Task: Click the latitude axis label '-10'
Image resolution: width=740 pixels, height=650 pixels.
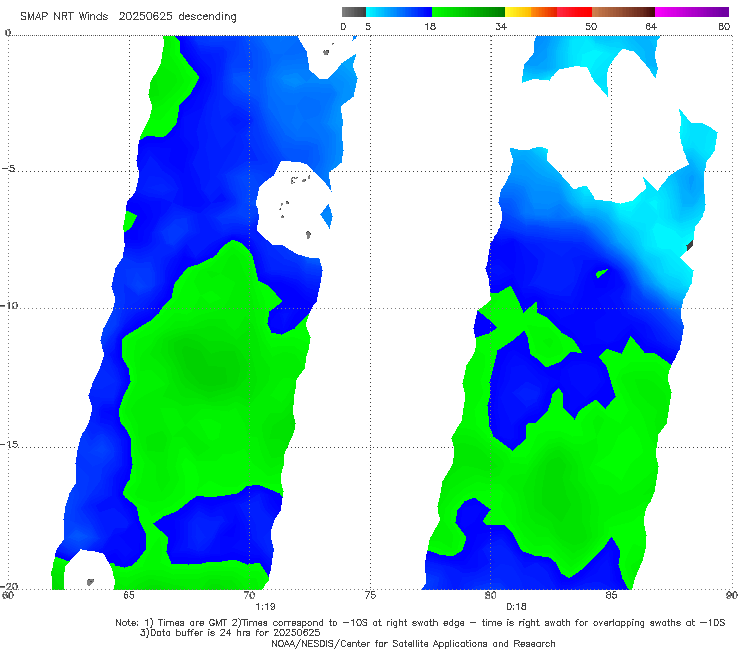Action: pyautogui.click(x=8, y=305)
